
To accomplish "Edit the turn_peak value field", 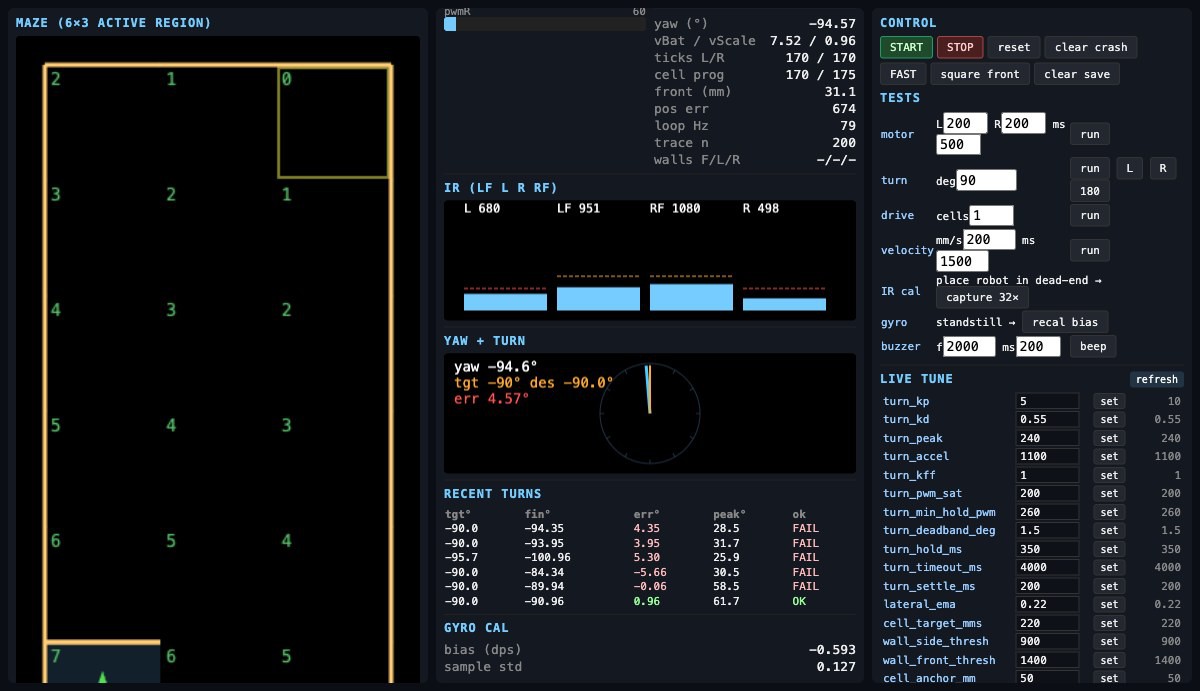I will [1047, 438].
